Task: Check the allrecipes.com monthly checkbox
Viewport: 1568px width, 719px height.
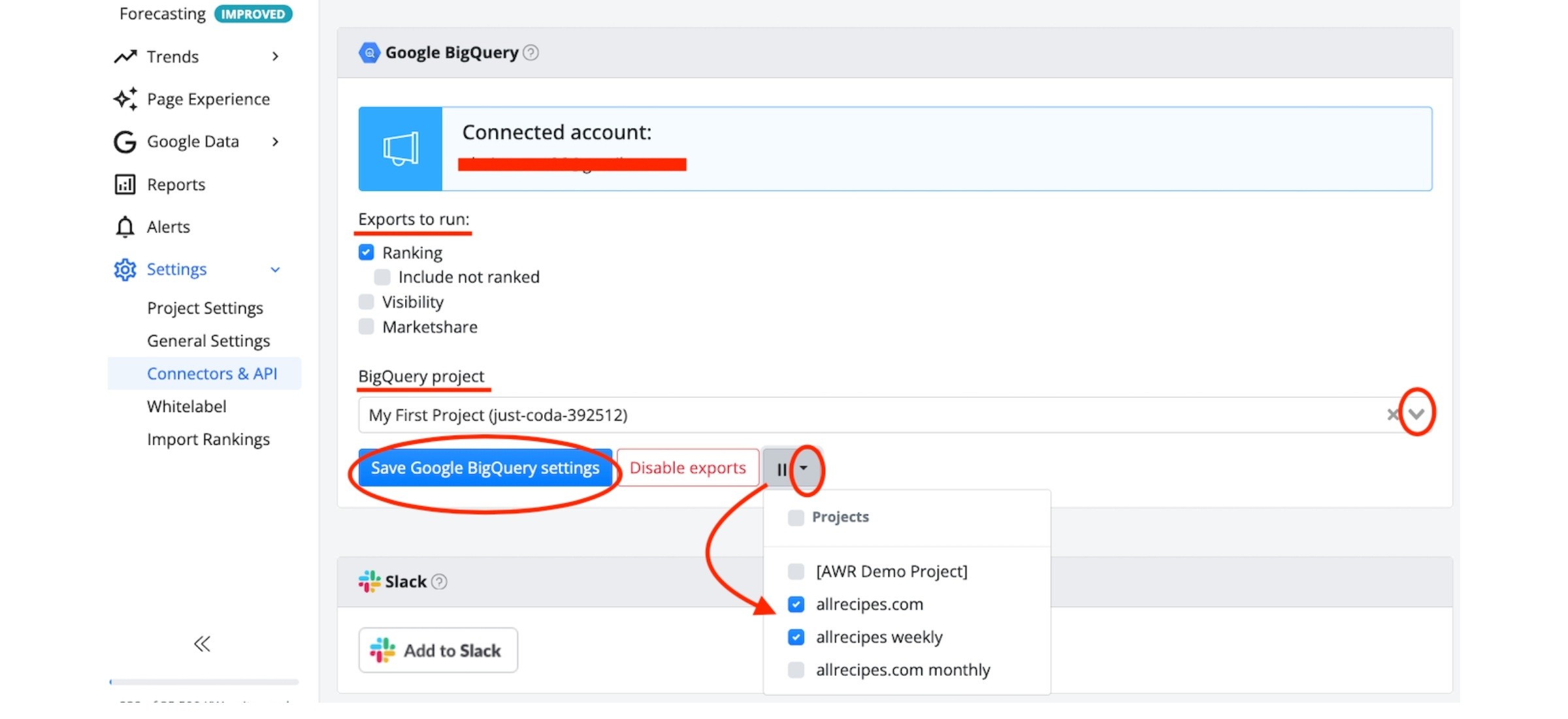Action: coord(796,669)
